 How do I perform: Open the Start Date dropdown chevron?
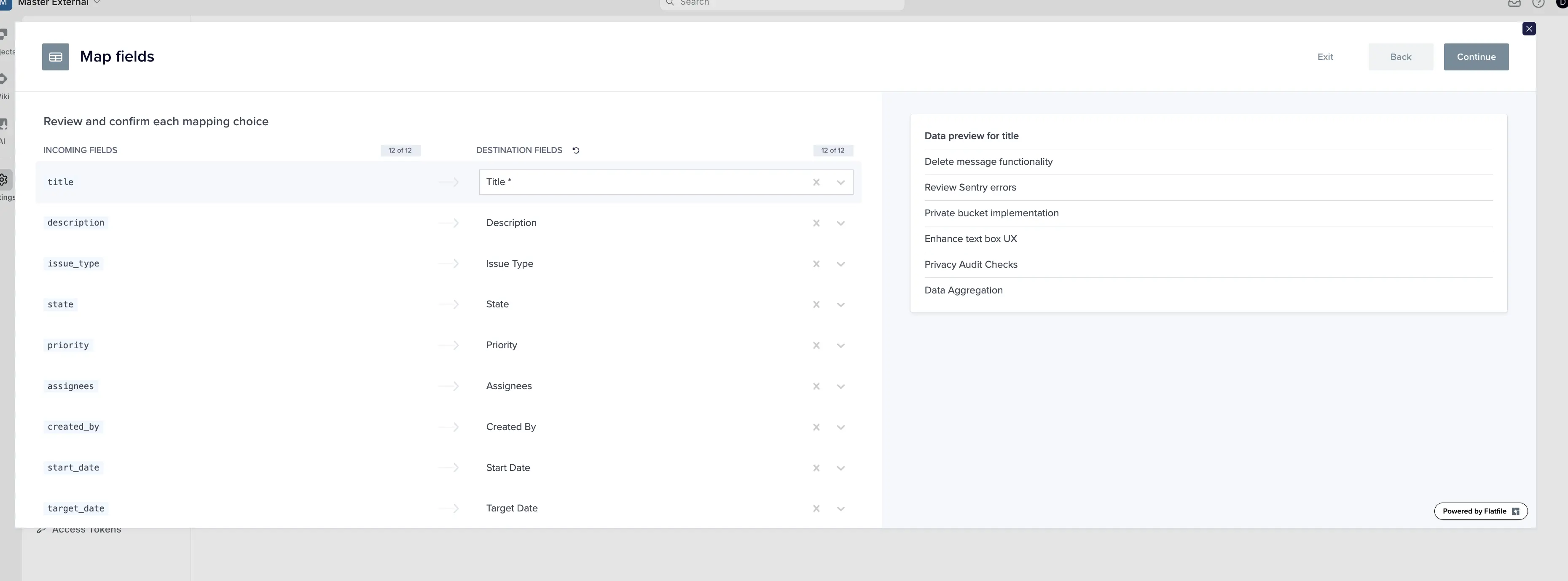(x=840, y=468)
